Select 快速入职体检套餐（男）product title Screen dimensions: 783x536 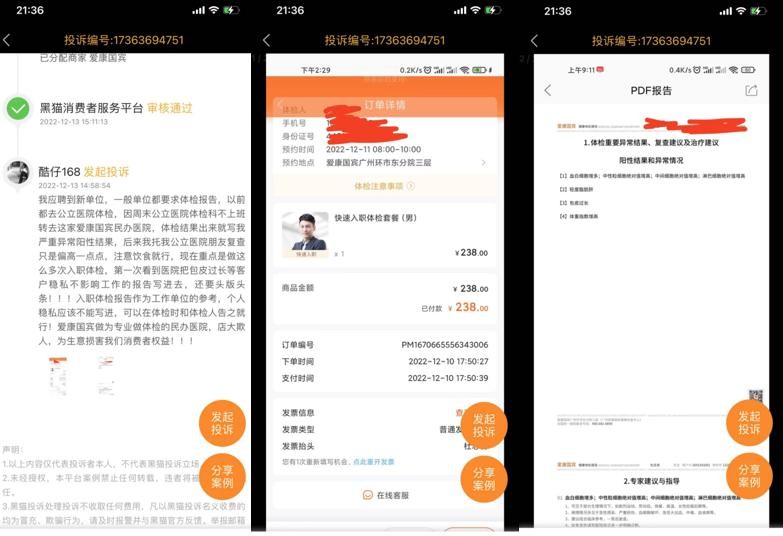[376, 218]
